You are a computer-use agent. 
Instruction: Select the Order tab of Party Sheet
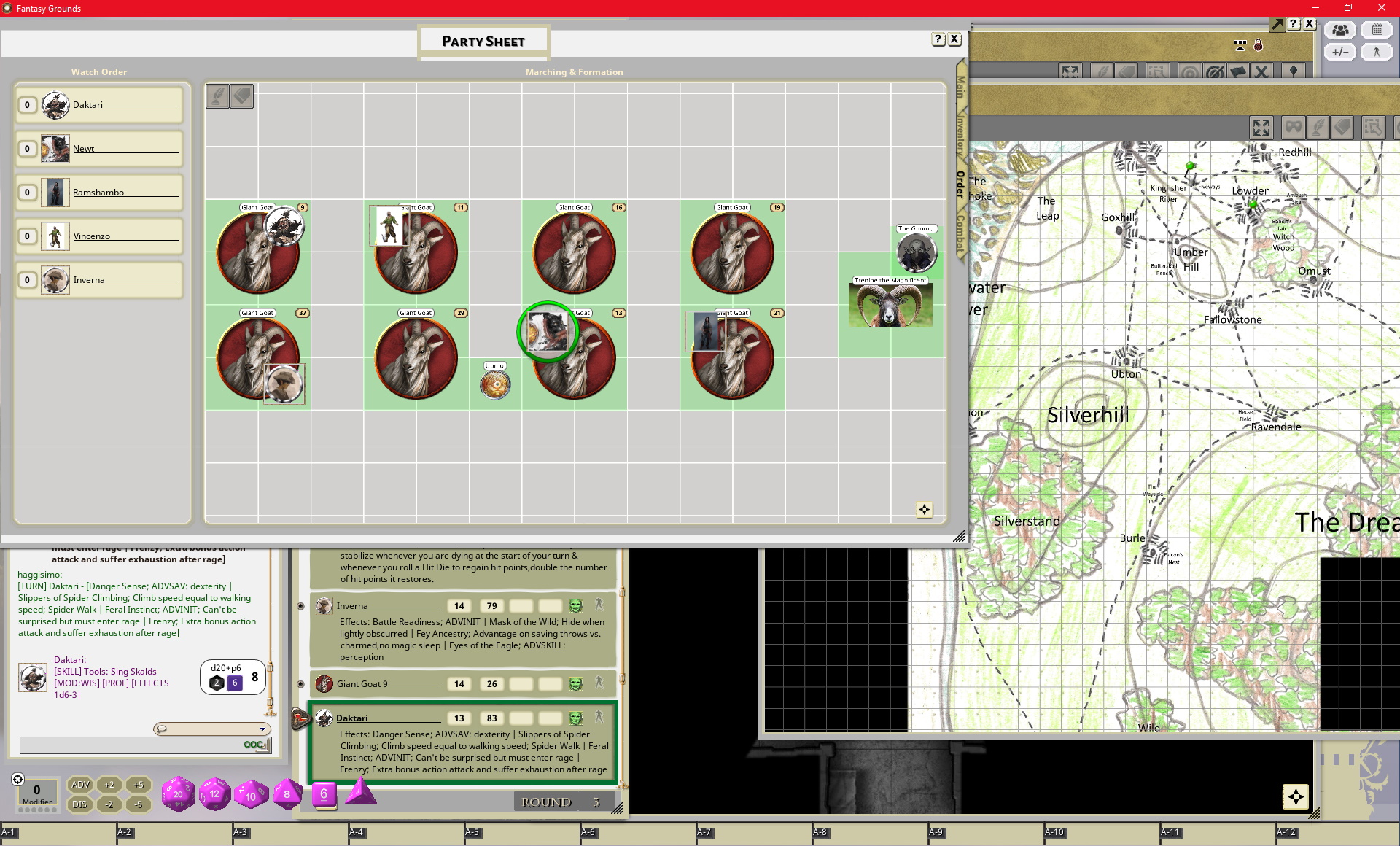pyautogui.click(x=960, y=185)
